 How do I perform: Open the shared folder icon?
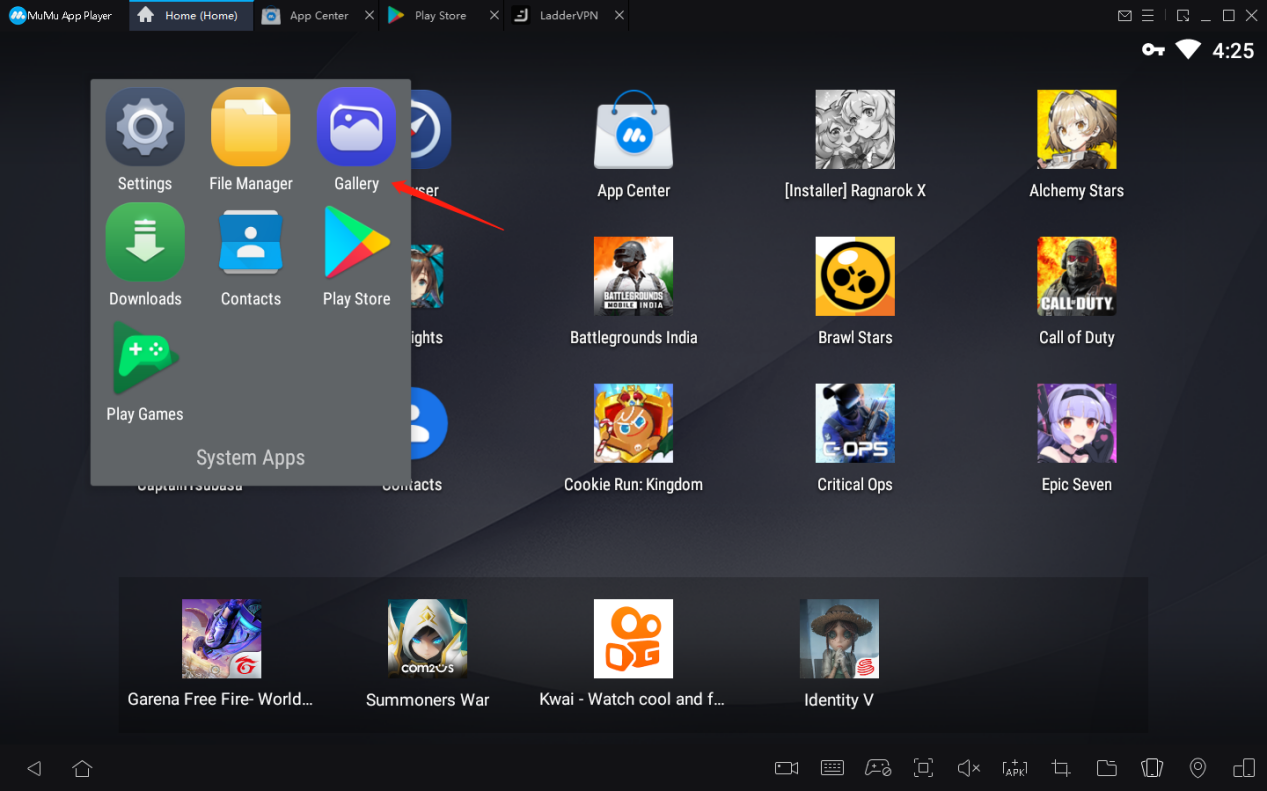pos(1106,768)
